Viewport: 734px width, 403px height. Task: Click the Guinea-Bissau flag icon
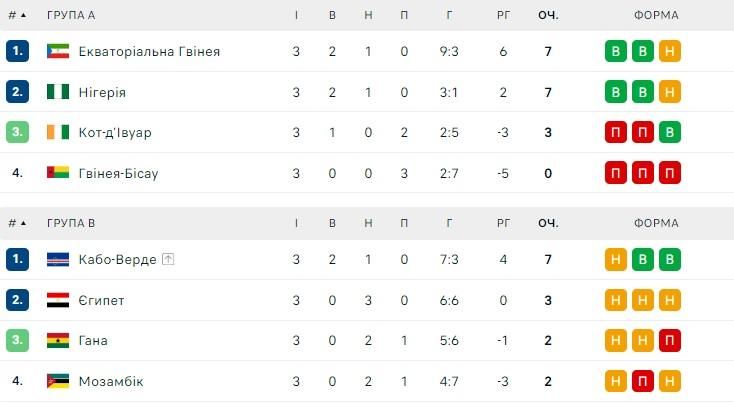point(58,173)
